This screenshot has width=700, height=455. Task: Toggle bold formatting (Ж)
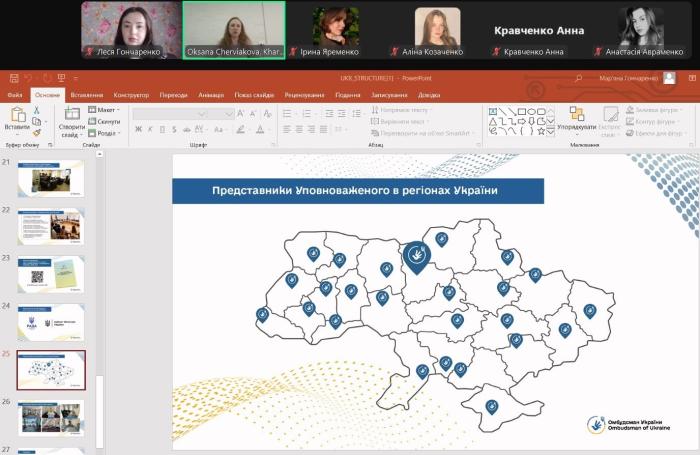pos(139,129)
